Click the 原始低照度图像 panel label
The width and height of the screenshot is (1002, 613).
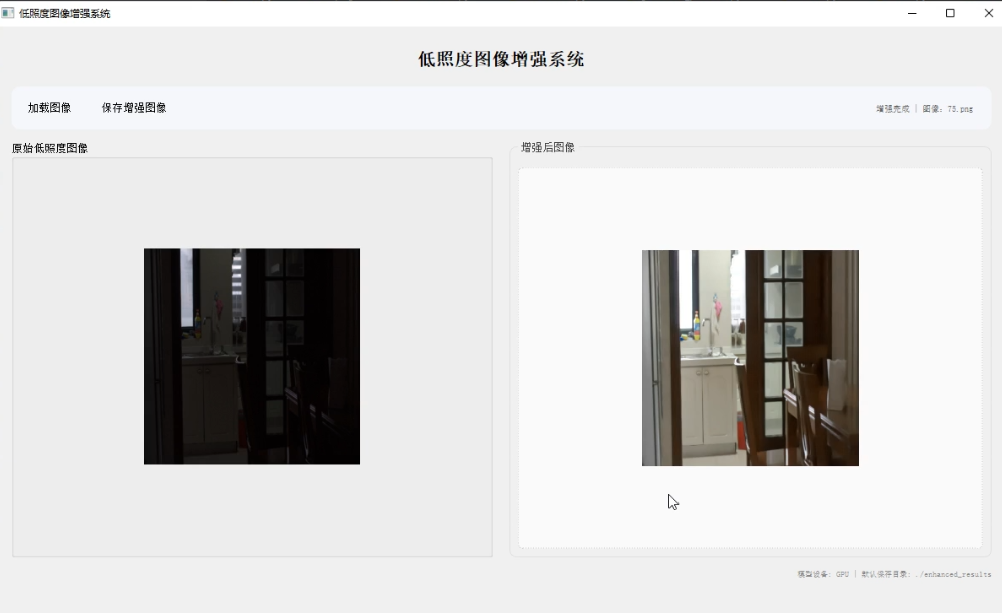(50, 148)
